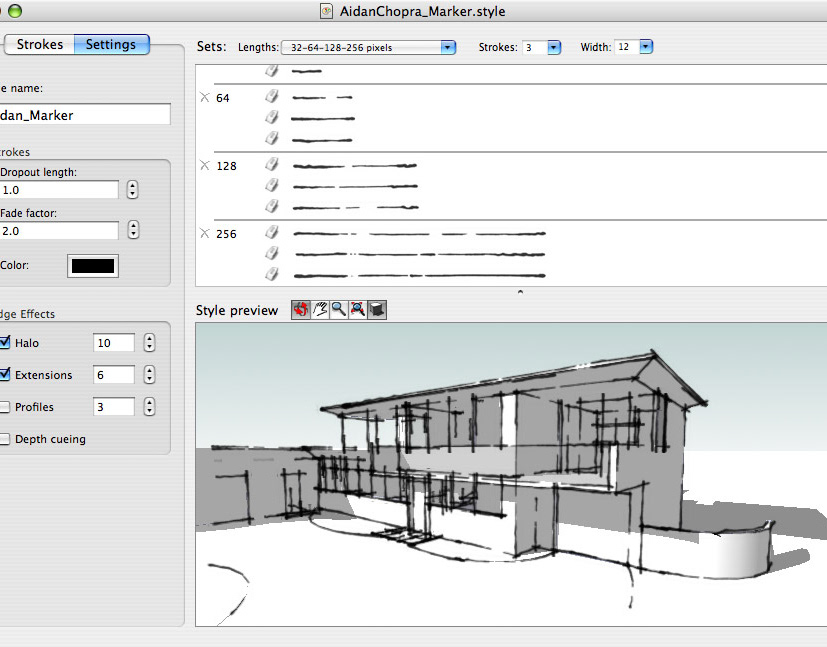Click the Extensions value field

coord(113,375)
